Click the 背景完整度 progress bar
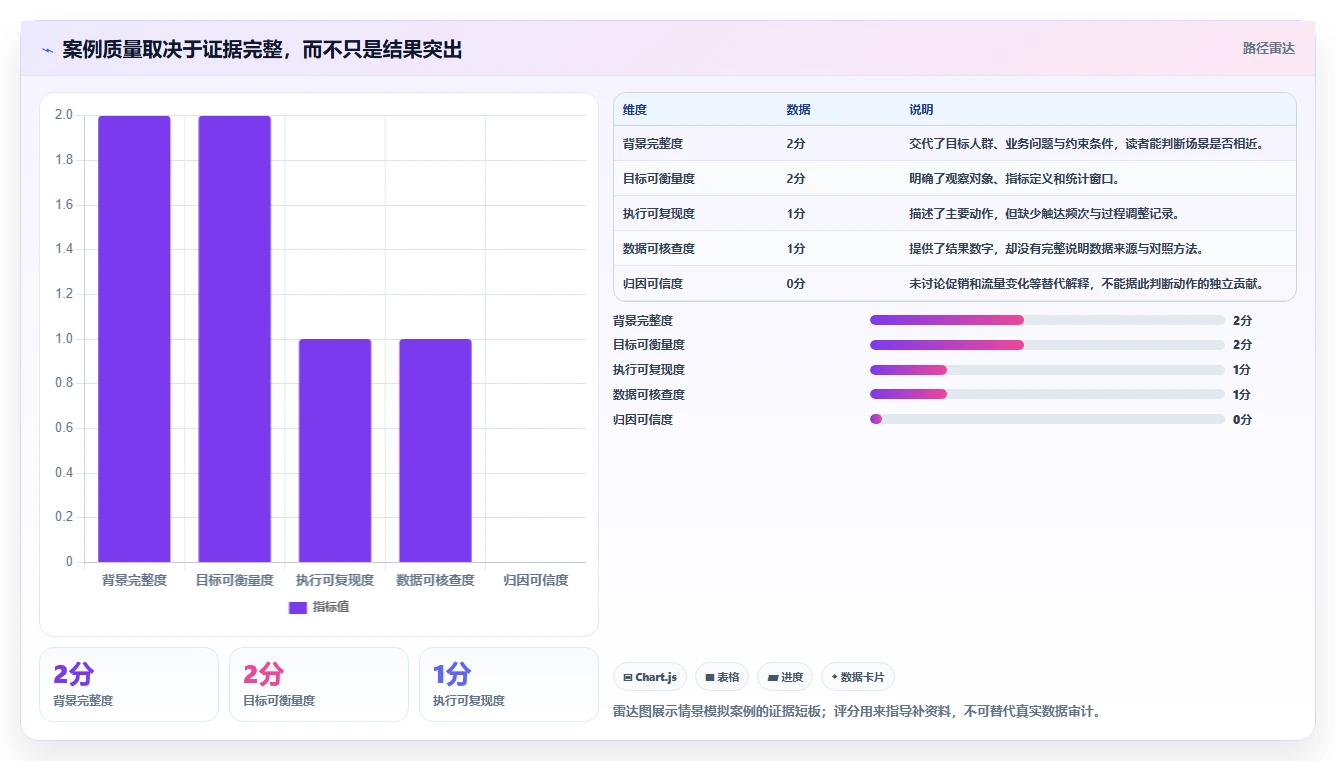Screen dimensions: 1336x761 click(x=1047, y=320)
